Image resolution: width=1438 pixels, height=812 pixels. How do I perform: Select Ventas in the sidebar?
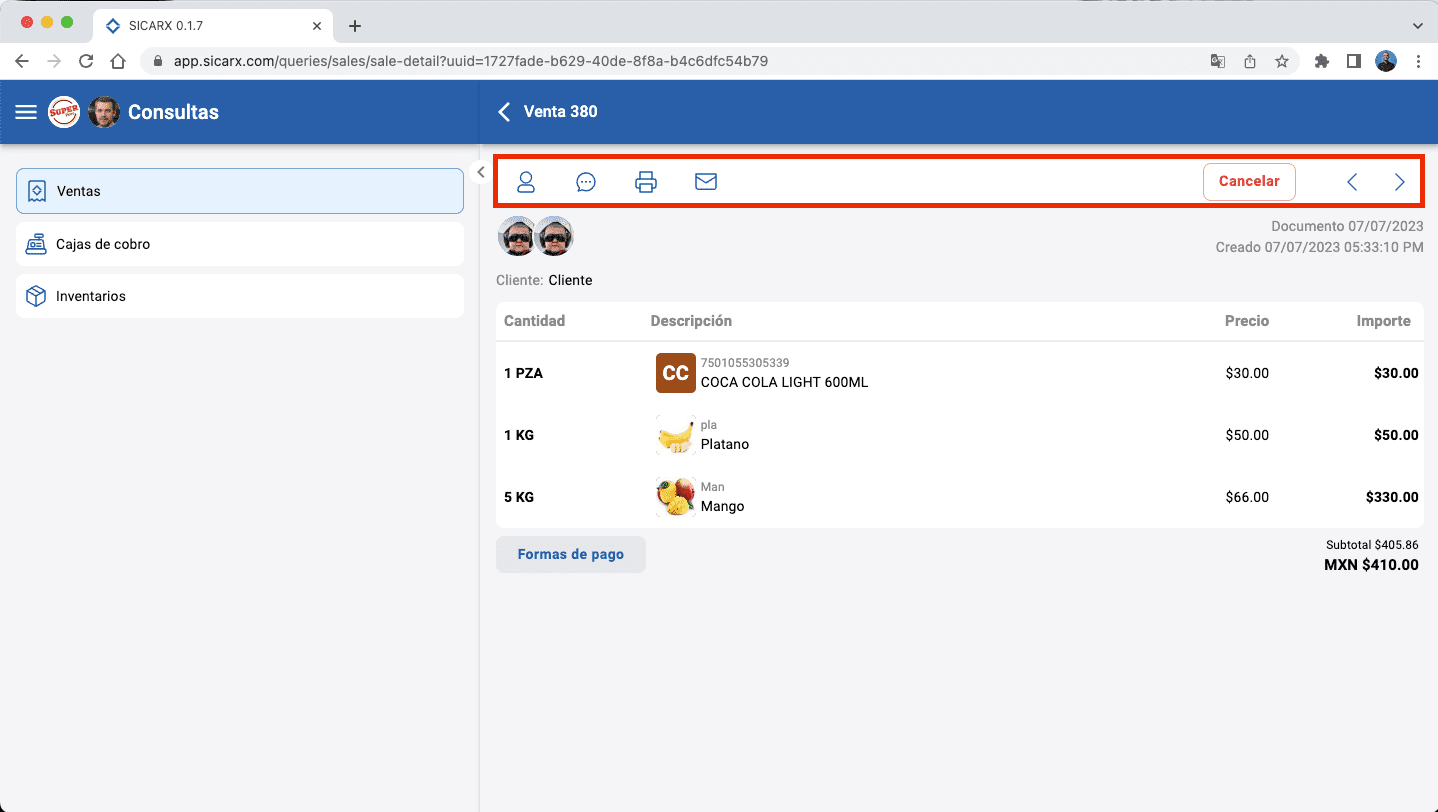click(x=240, y=191)
